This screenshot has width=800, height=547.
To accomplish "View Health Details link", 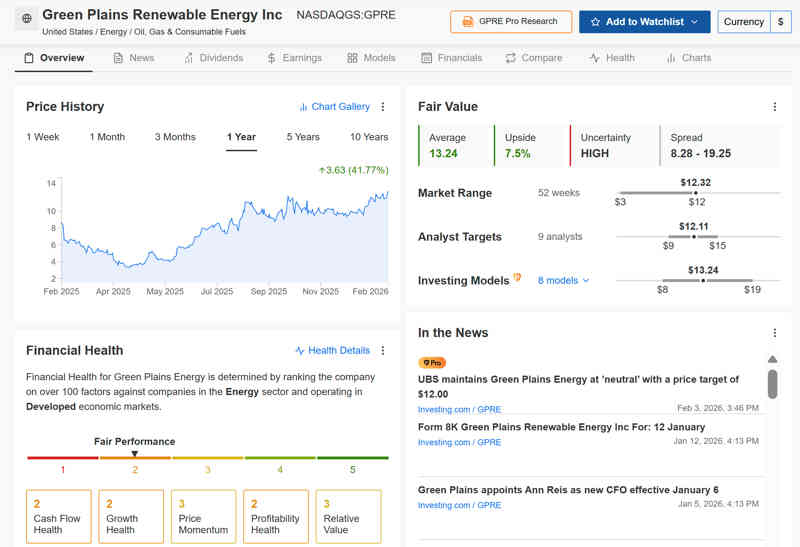I will pyautogui.click(x=332, y=351).
